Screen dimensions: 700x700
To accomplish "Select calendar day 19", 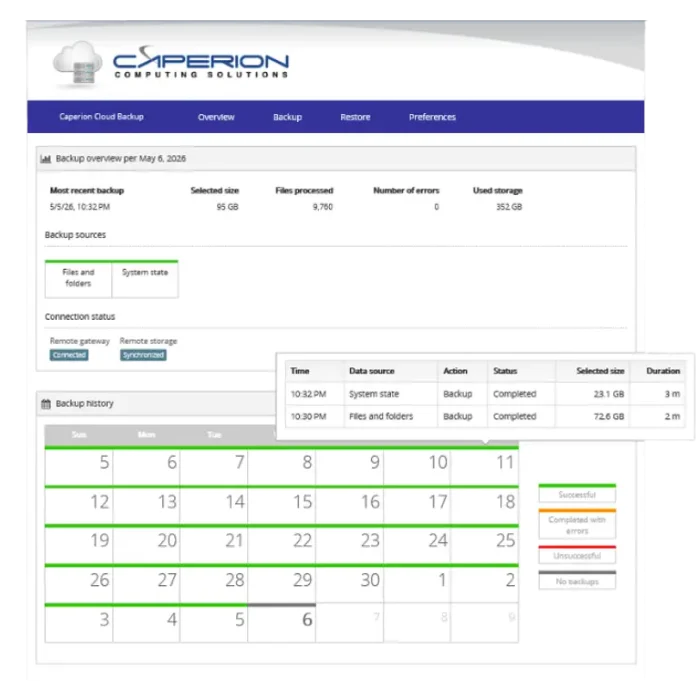I will pos(79,544).
